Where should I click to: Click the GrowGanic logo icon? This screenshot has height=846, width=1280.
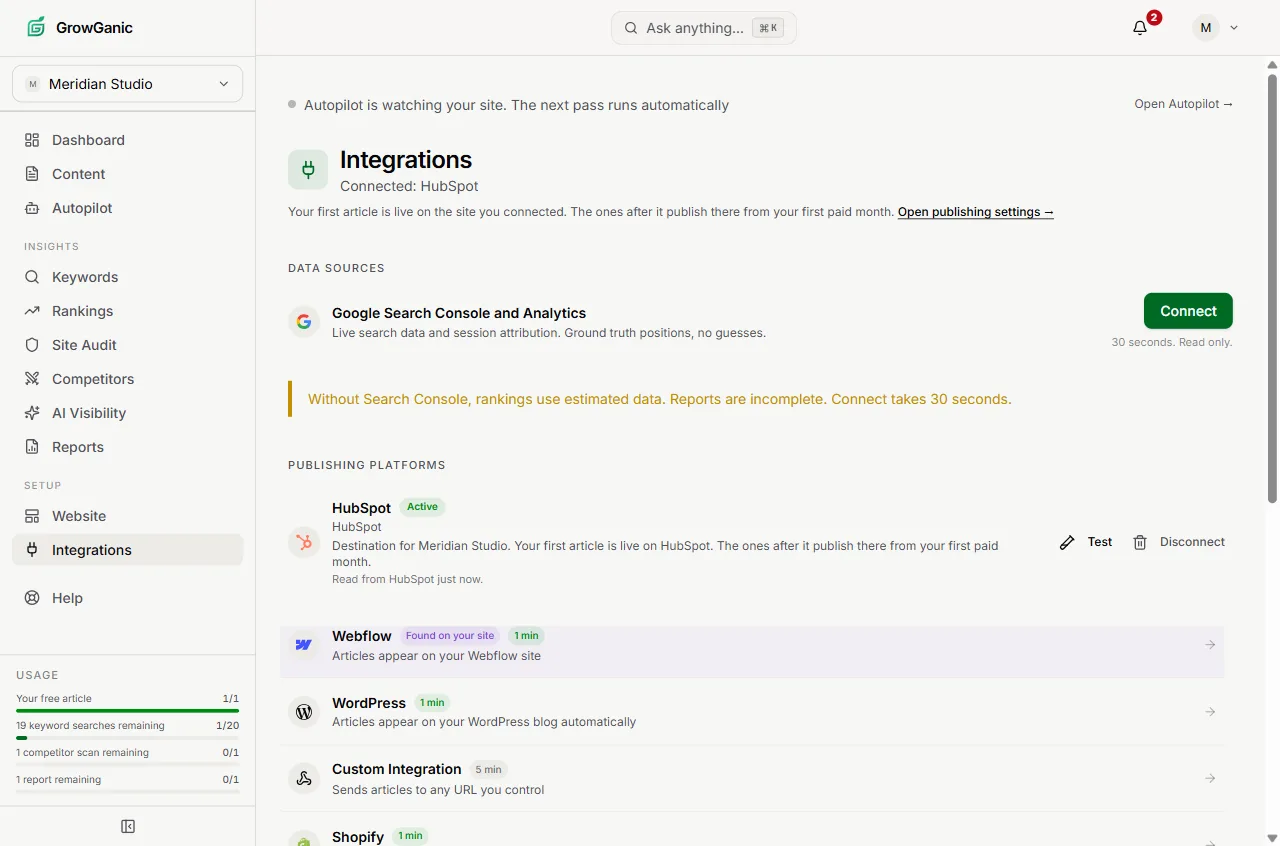pyautogui.click(x=36, y=27)
